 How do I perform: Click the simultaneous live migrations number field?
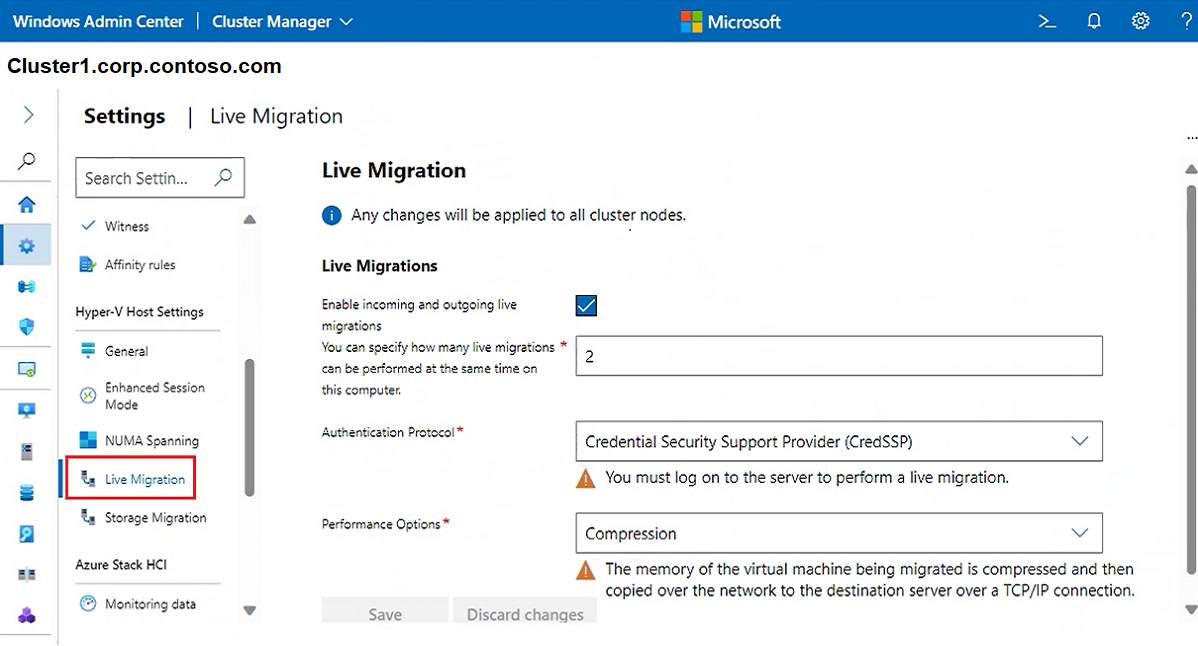point(838,356)
